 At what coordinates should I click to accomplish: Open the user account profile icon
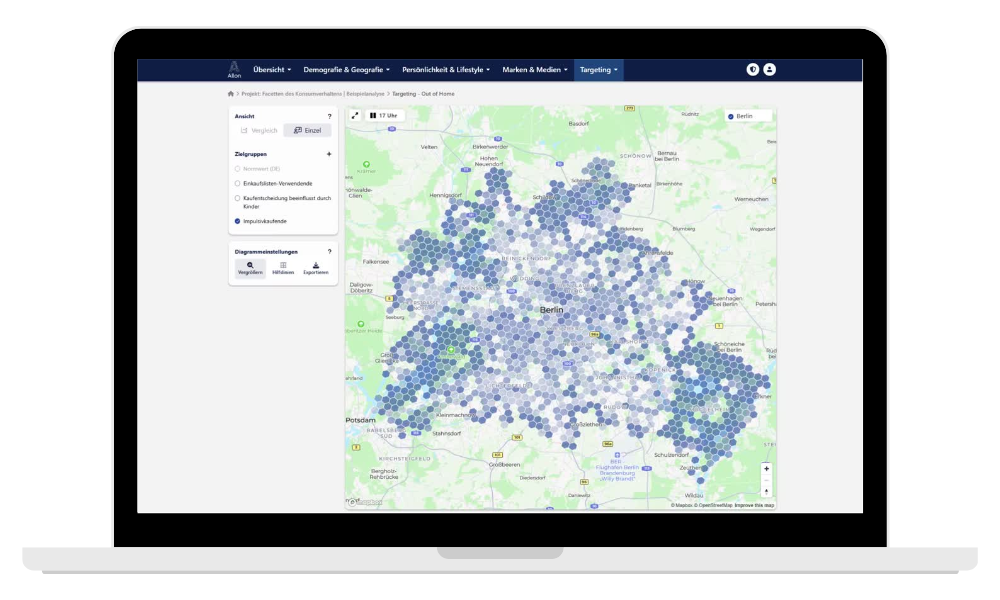coord(769,70)
